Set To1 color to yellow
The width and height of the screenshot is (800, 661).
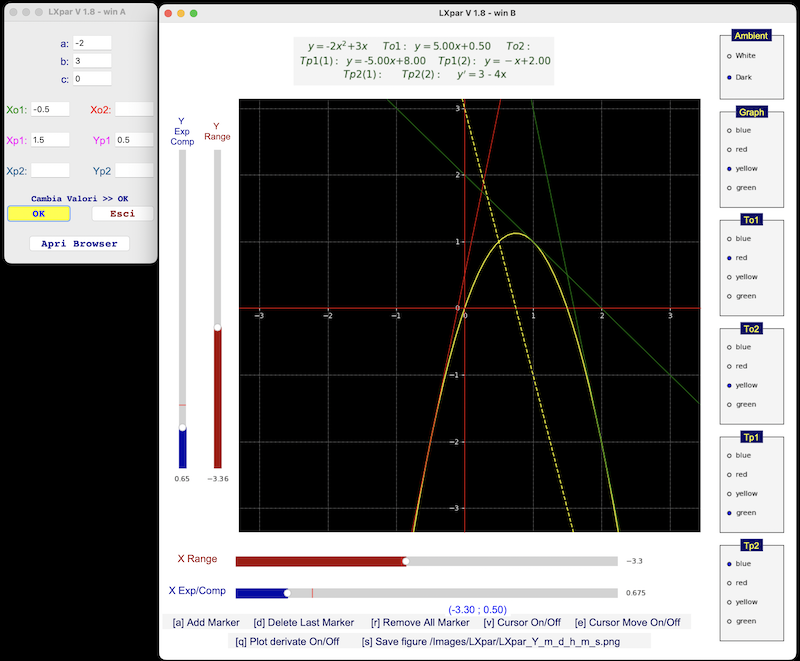(x=729, y=277)
